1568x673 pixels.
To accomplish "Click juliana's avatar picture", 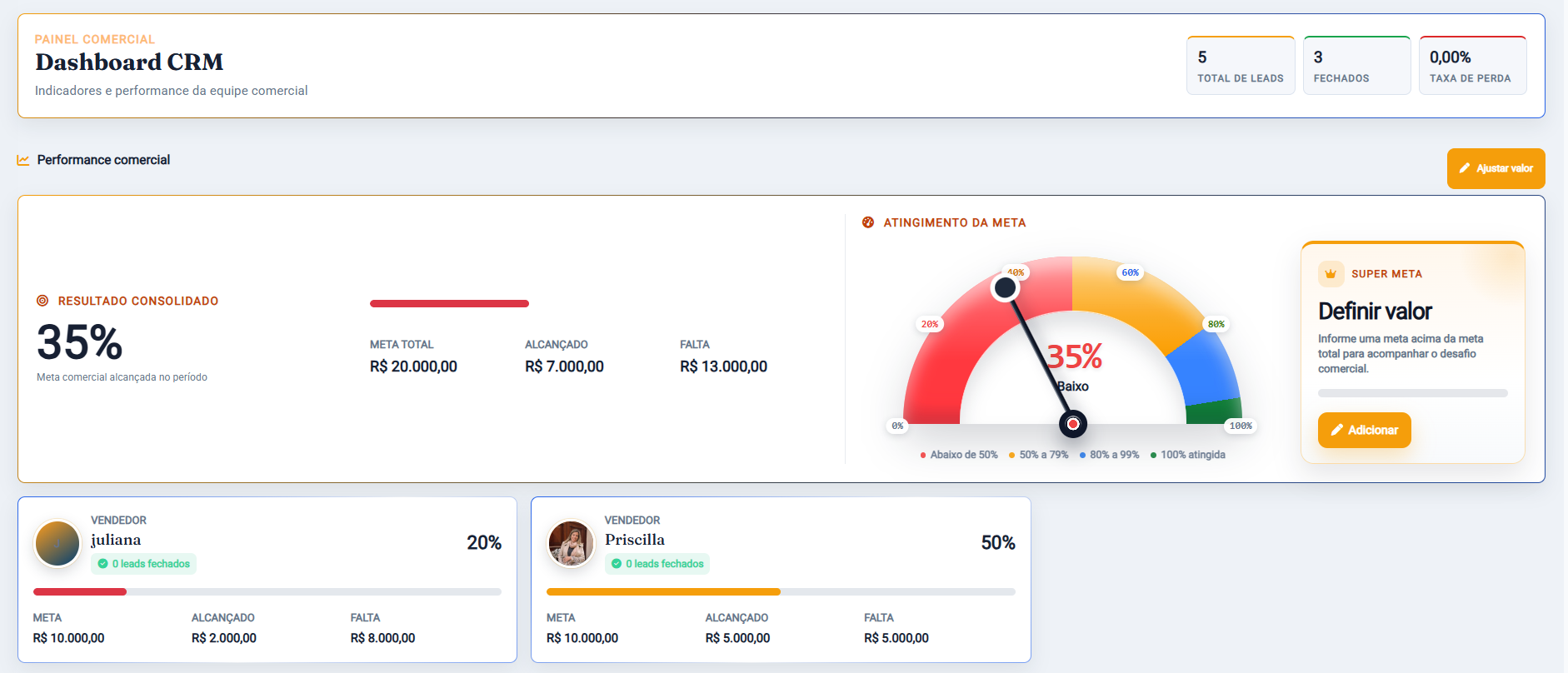I will click(x=57, y=543).
